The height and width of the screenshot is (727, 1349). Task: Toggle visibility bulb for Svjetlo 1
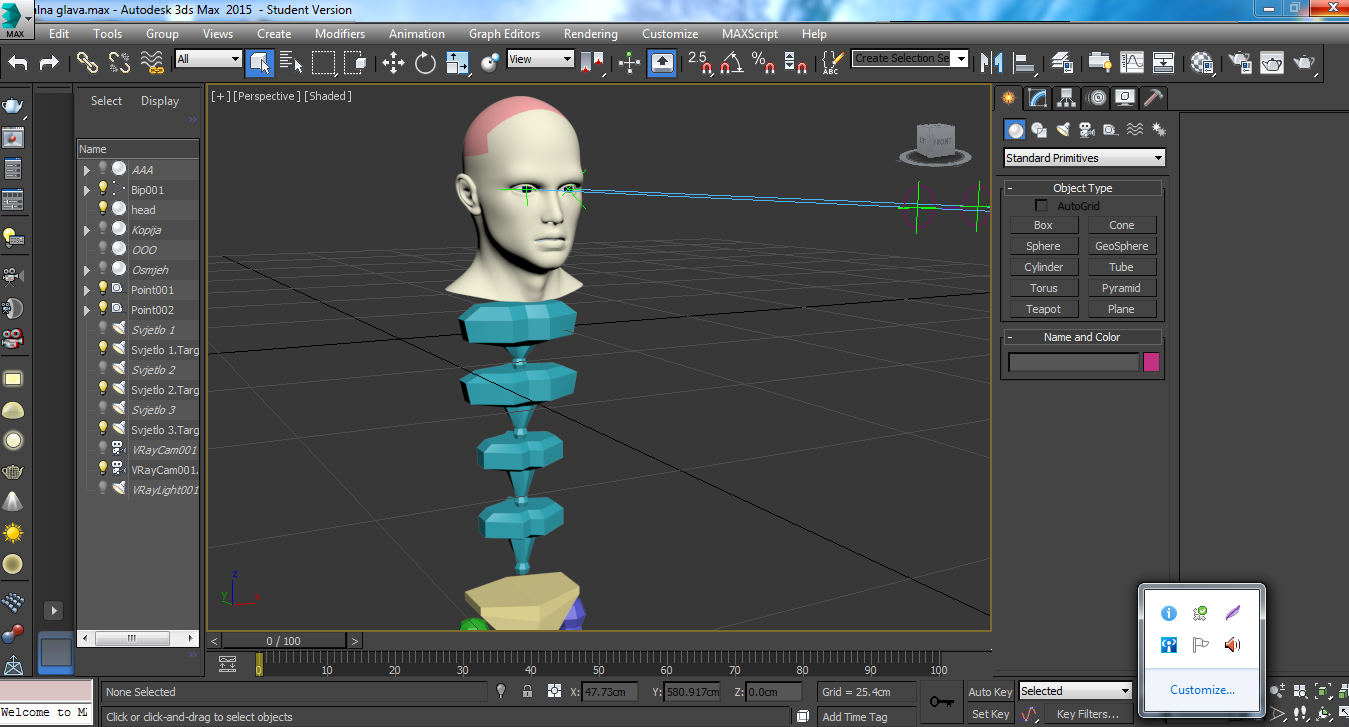tap(102, 329)
